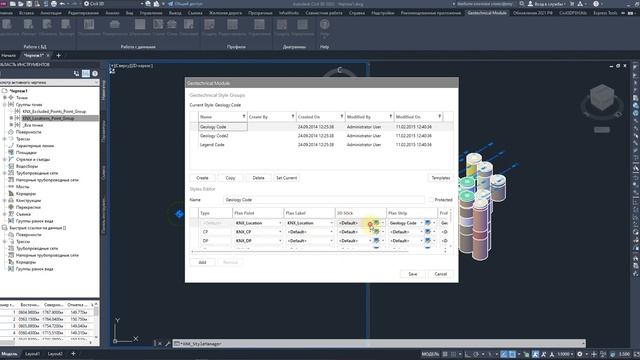This screenshot has width=640, height=360.
Task: Click the add layout plus icon
Action: pyautogui.click(x=73, y=353)
